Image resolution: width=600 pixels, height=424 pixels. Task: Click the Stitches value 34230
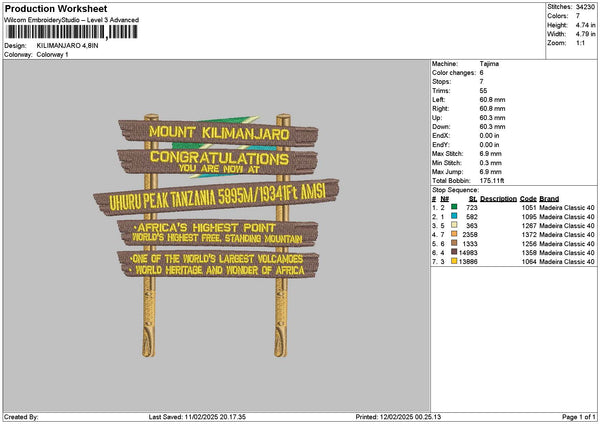click(x=585, y=7)
